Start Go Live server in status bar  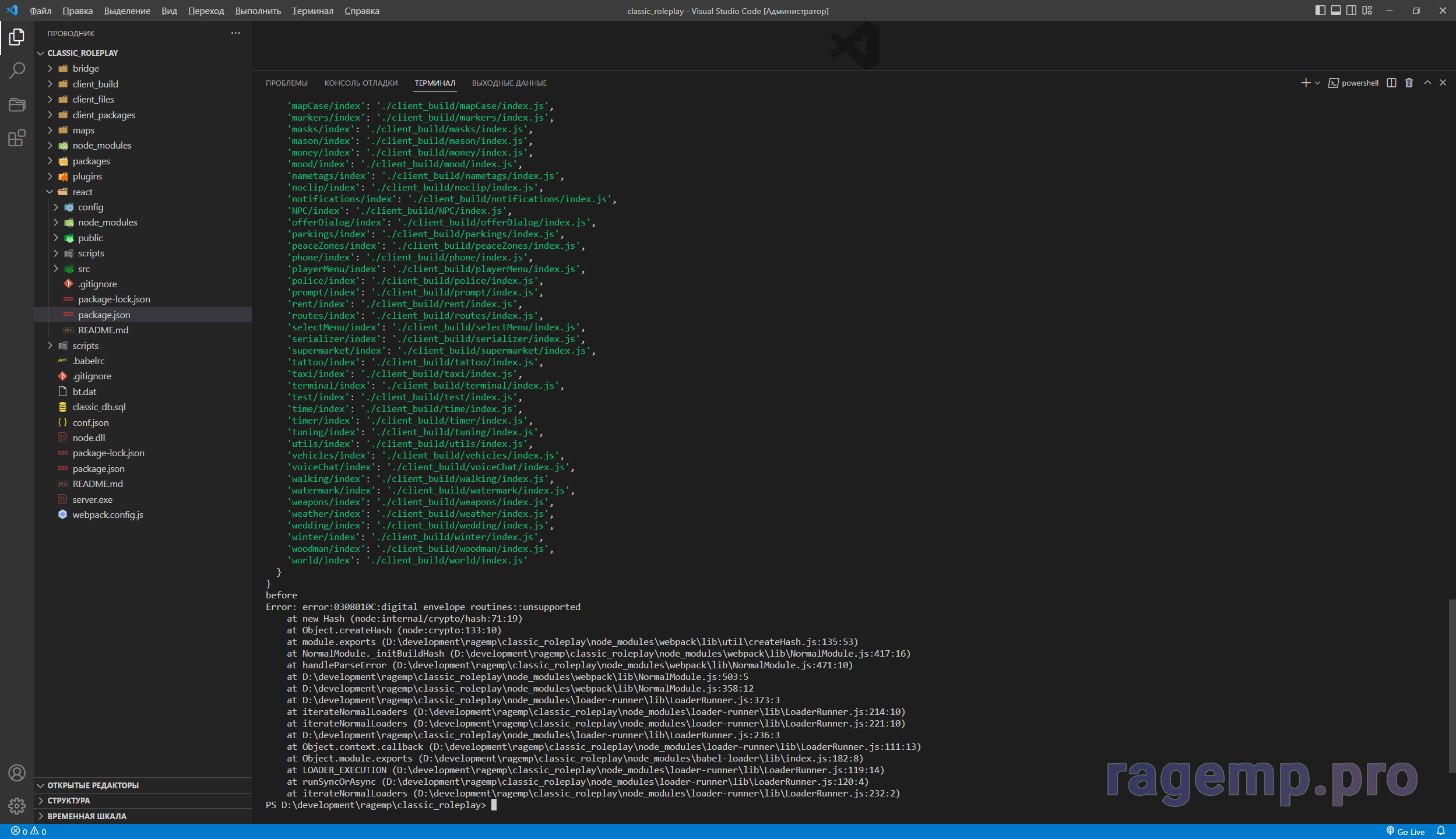(x=1405, y=831)
